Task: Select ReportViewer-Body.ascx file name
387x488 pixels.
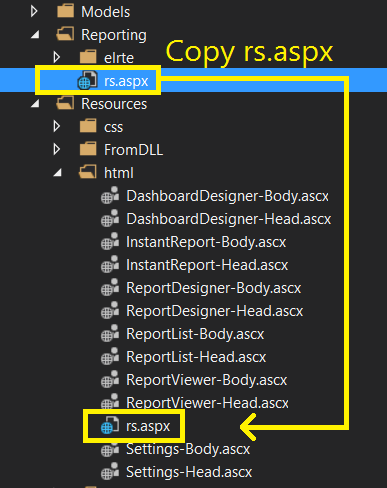Action: coord(207,380)
